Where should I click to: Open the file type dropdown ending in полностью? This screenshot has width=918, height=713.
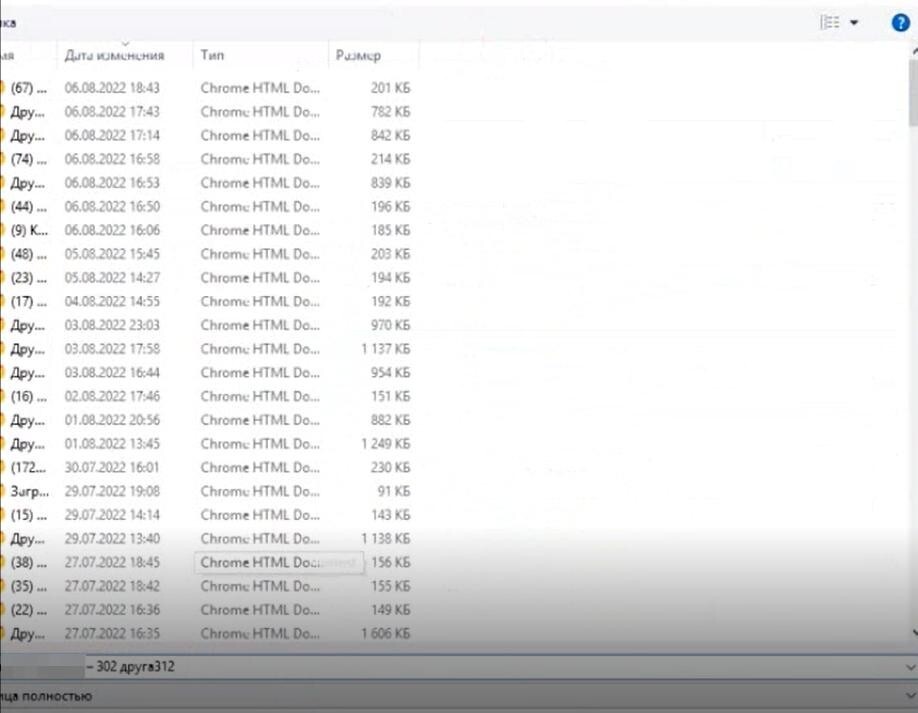[x=459, y=696]
